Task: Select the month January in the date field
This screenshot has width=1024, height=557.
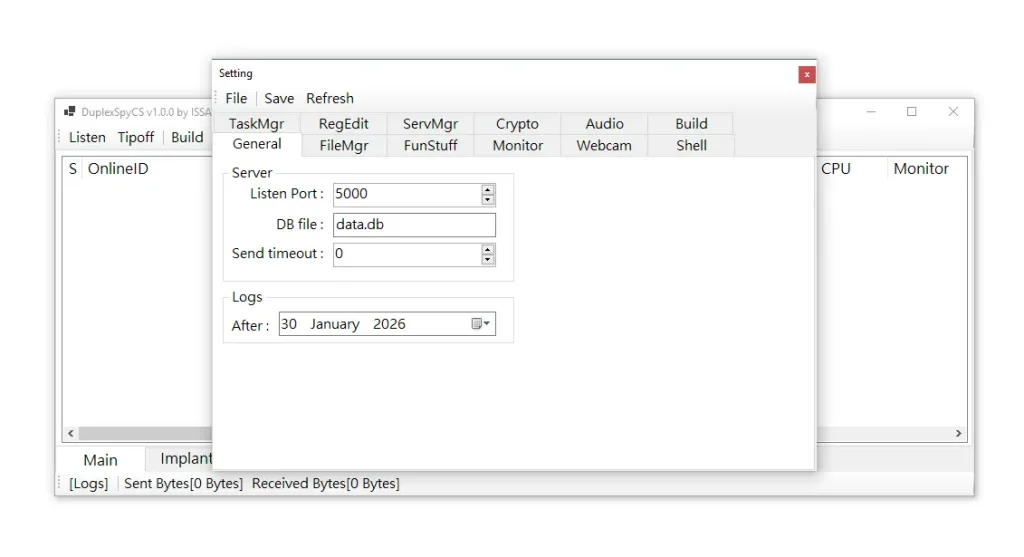Action: point(334,324)
